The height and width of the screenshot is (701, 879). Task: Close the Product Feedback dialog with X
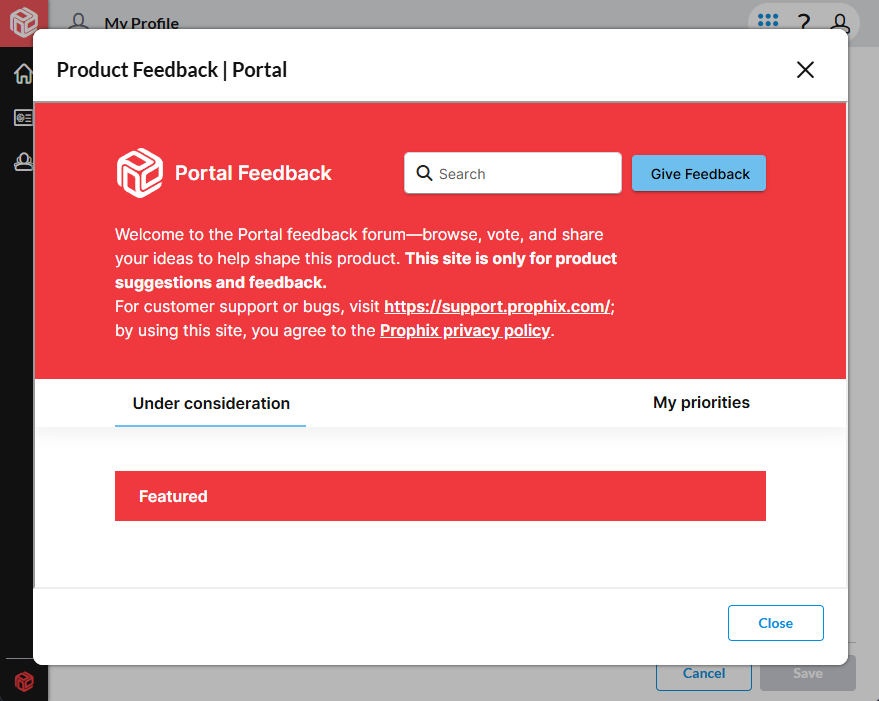point(805,69)
